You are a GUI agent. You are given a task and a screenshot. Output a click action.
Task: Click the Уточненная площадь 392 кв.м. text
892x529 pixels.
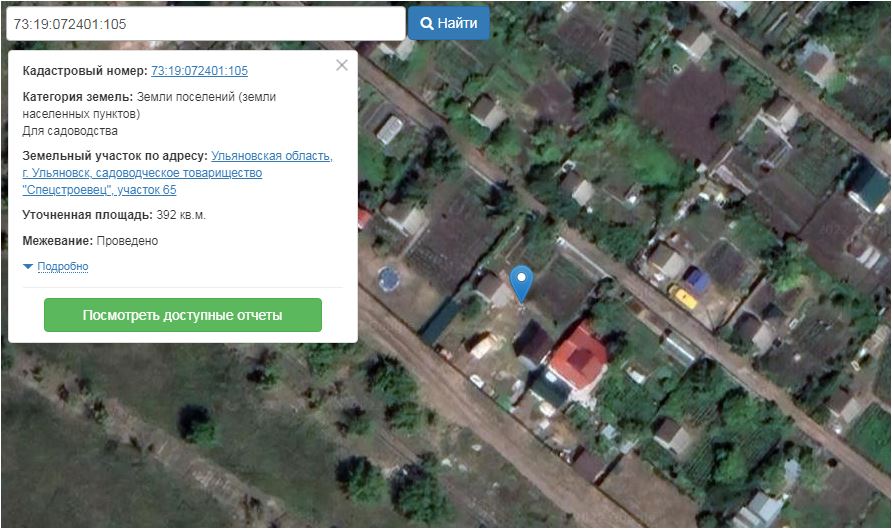tap(114, 215)
